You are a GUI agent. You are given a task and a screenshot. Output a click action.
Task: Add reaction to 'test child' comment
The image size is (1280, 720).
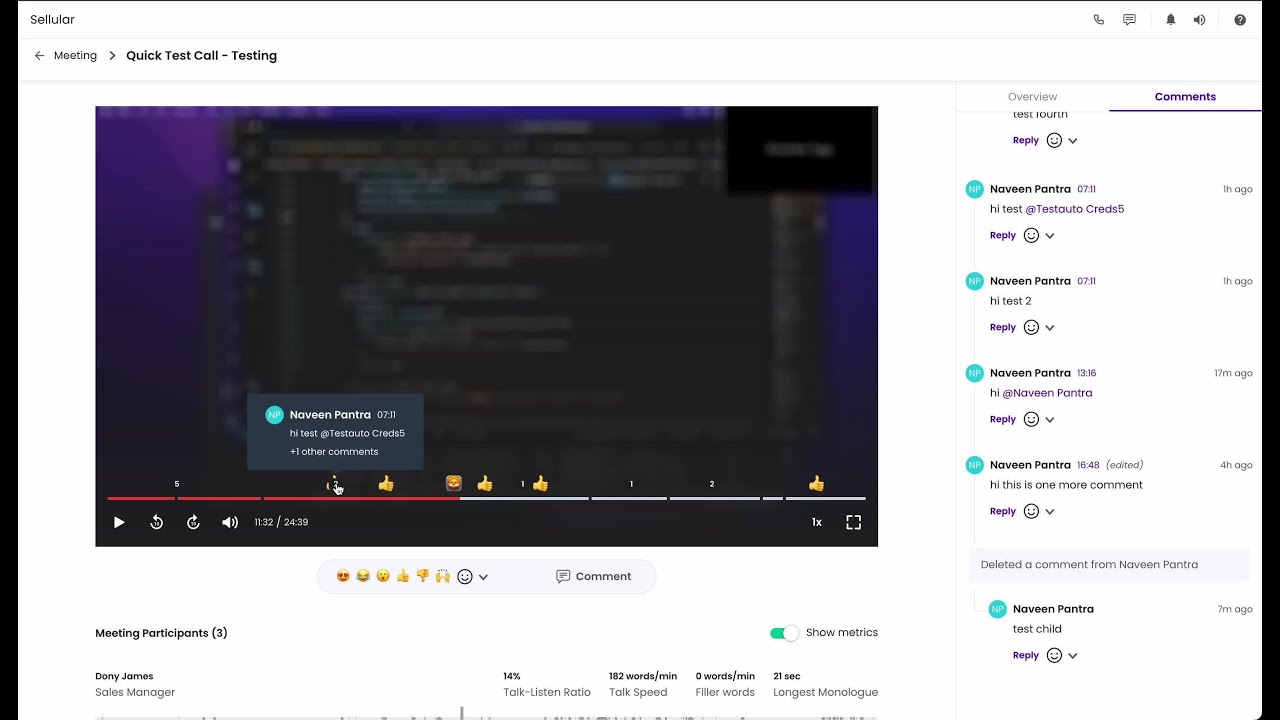pyautogui.click(x=1054, y=656)
